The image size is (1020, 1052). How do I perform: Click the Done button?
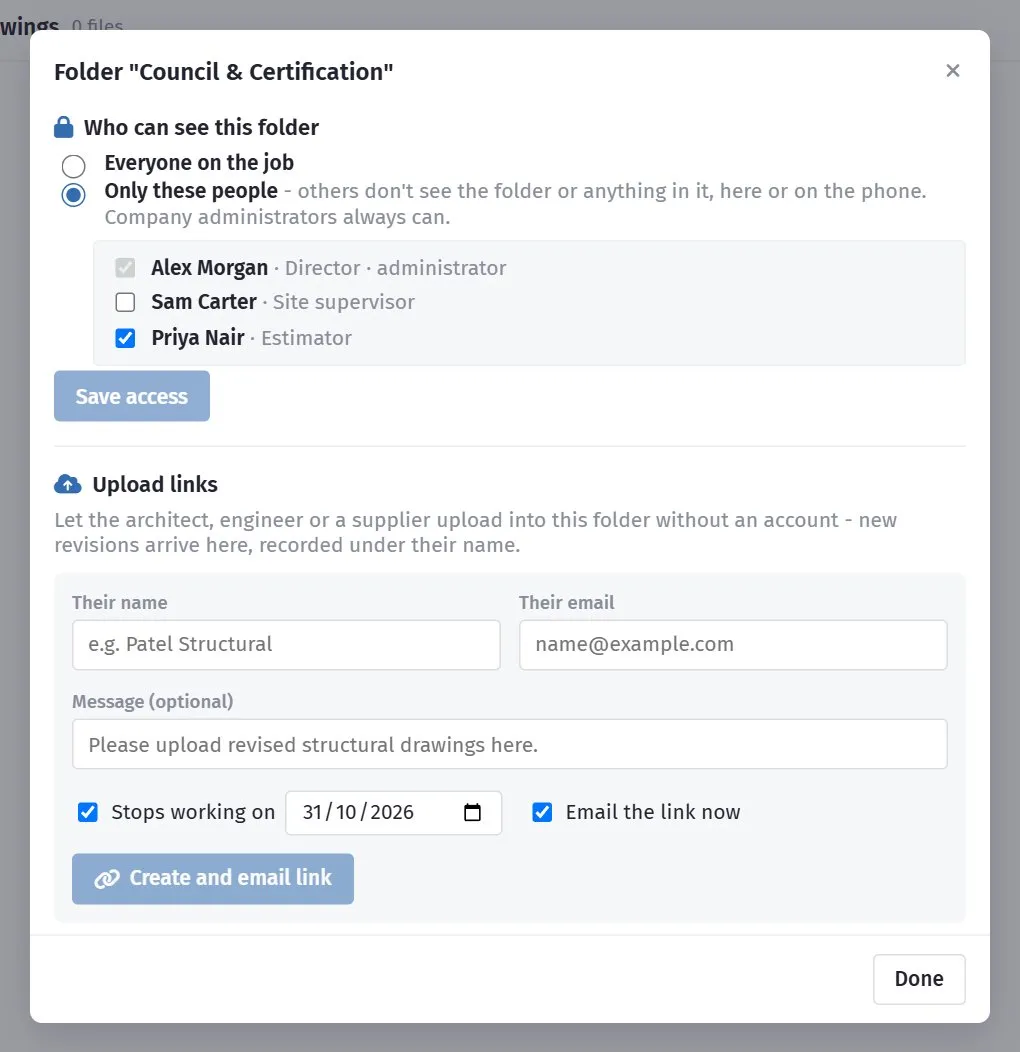tap(919, 979)
